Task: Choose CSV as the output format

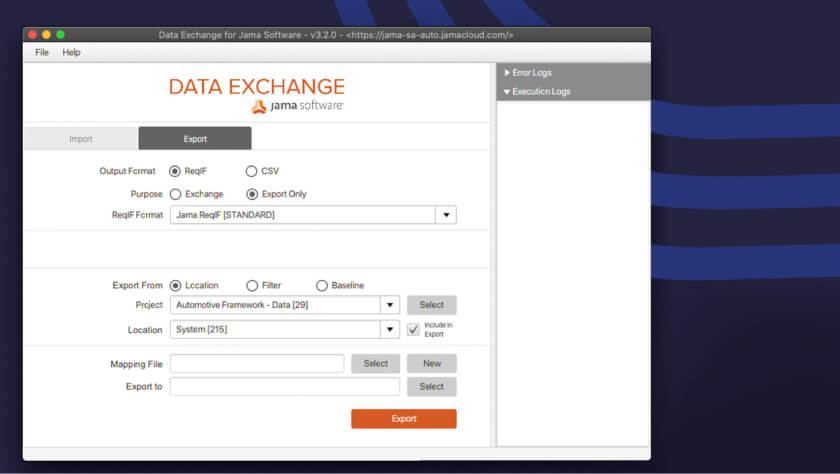Action: click(251, 171)
